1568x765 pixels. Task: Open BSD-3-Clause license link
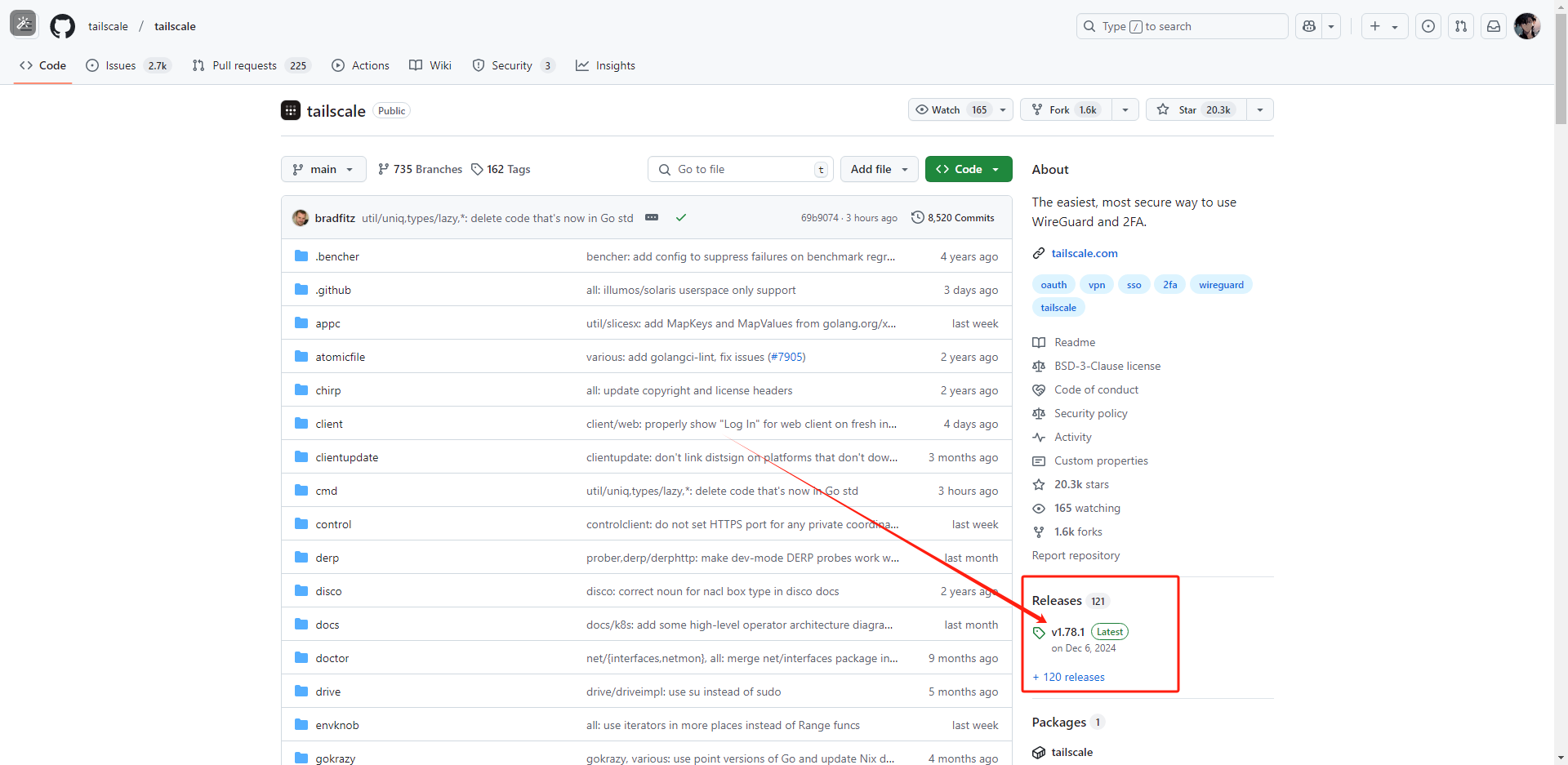click(1107, 366)
